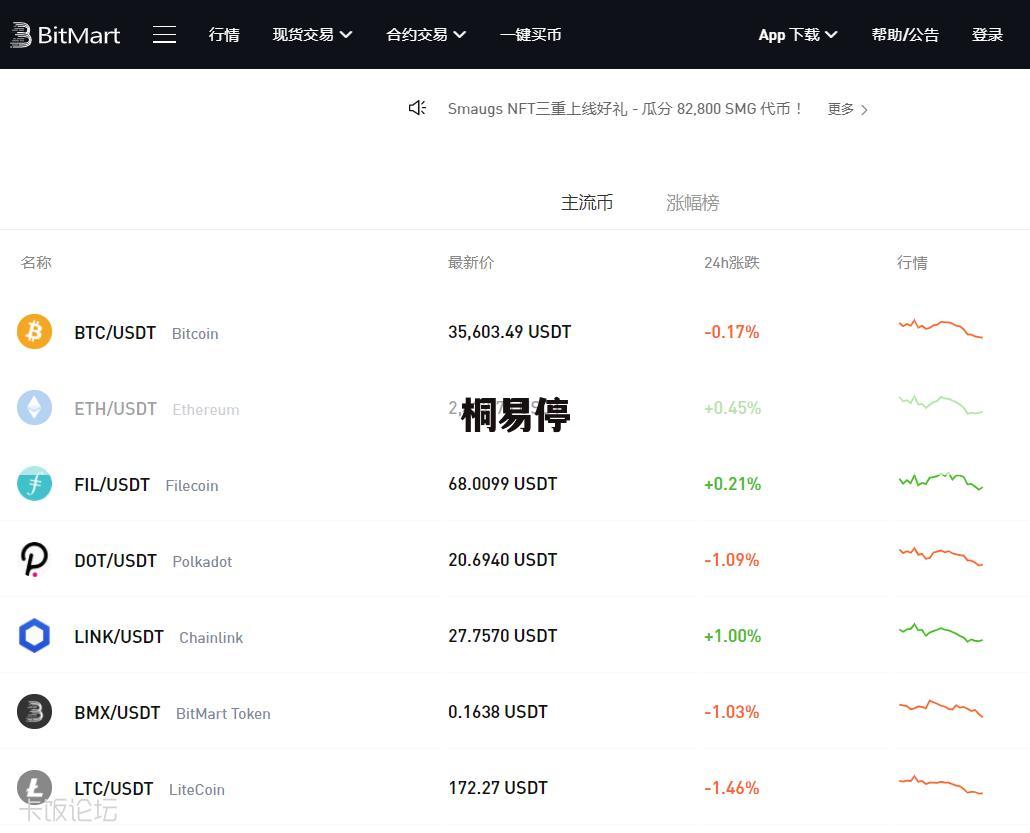Click the Chainlink name label
The image size is (1030, 833).
[x=211, y=638]
